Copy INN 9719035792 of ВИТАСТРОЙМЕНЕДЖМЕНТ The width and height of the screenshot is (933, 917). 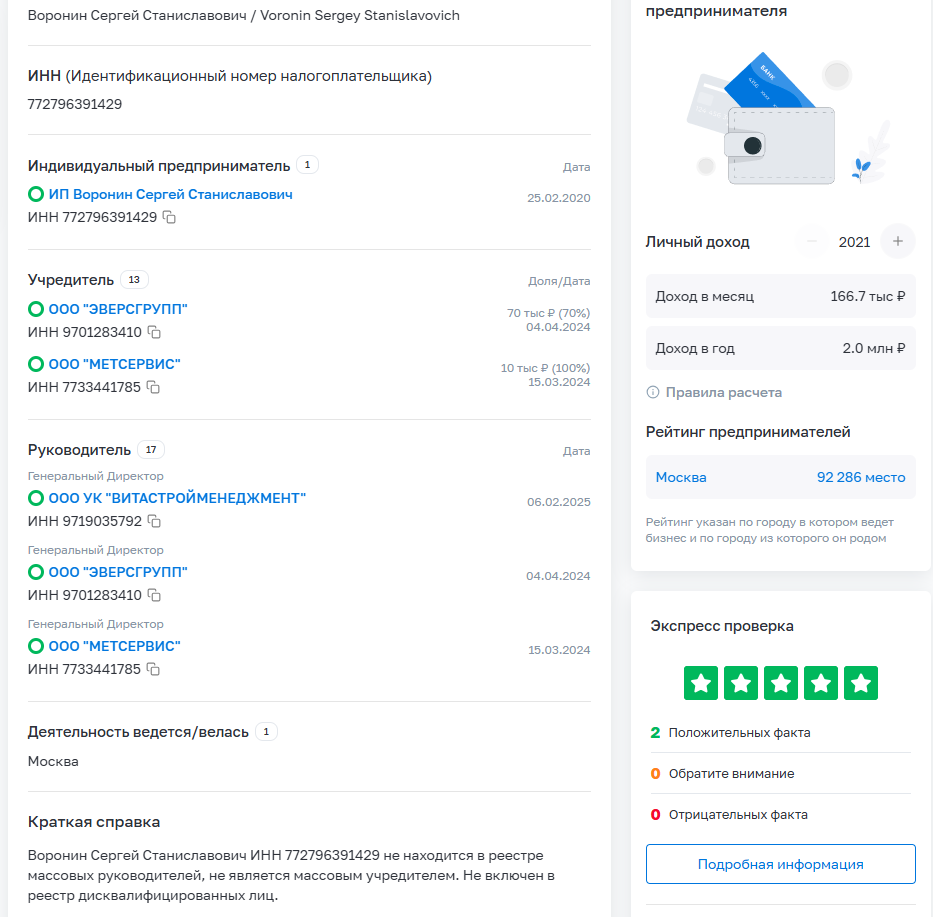[154, 521]
